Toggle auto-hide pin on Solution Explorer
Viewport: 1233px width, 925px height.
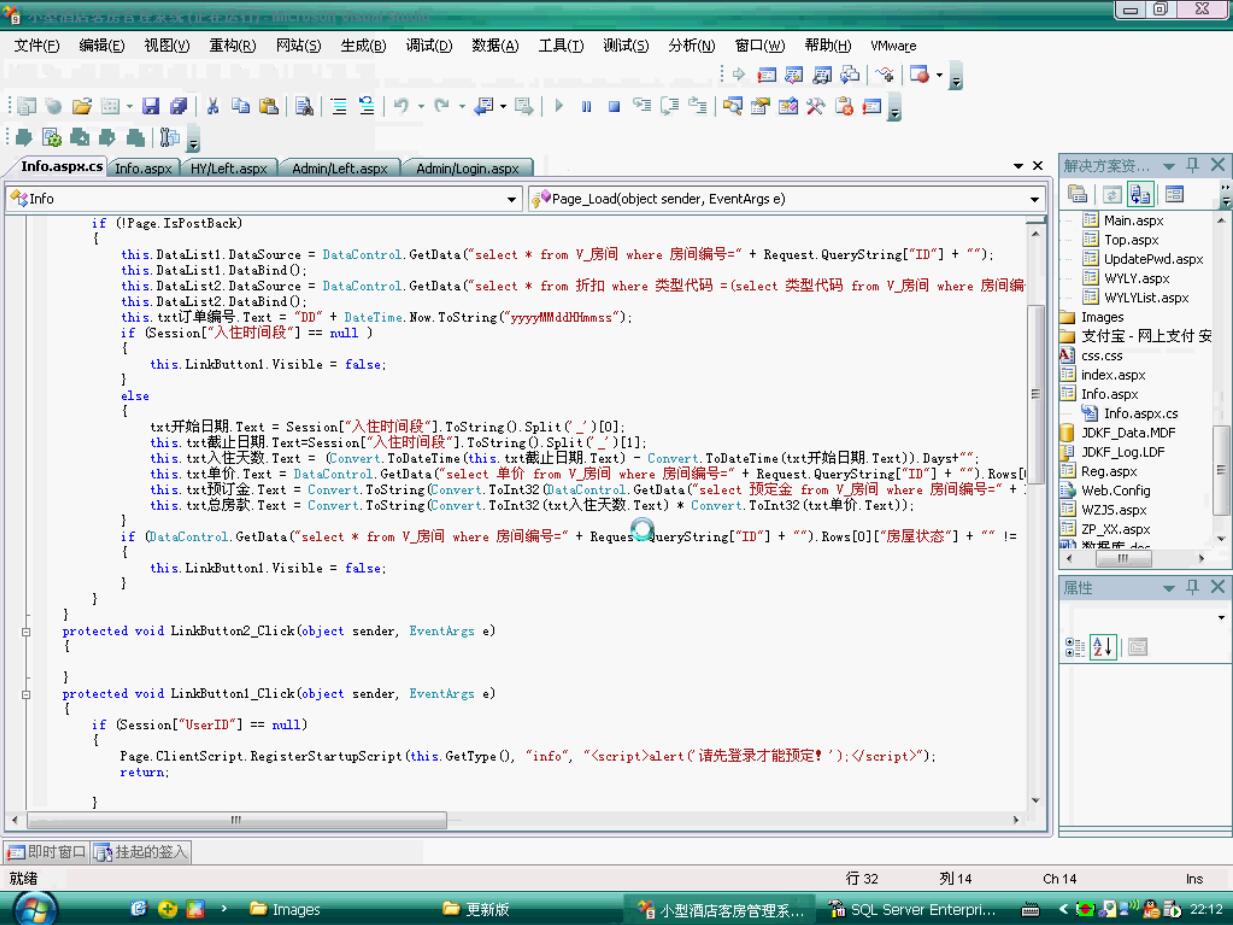tap(1193, 165)
